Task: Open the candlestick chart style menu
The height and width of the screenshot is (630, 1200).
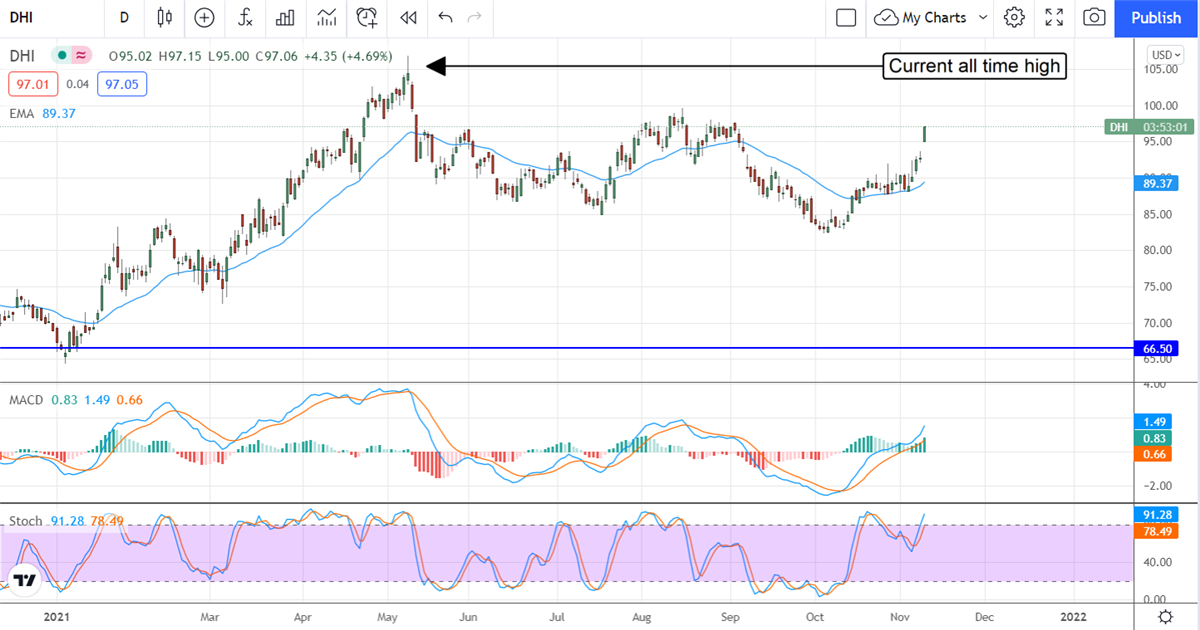Action: point(165,17)
